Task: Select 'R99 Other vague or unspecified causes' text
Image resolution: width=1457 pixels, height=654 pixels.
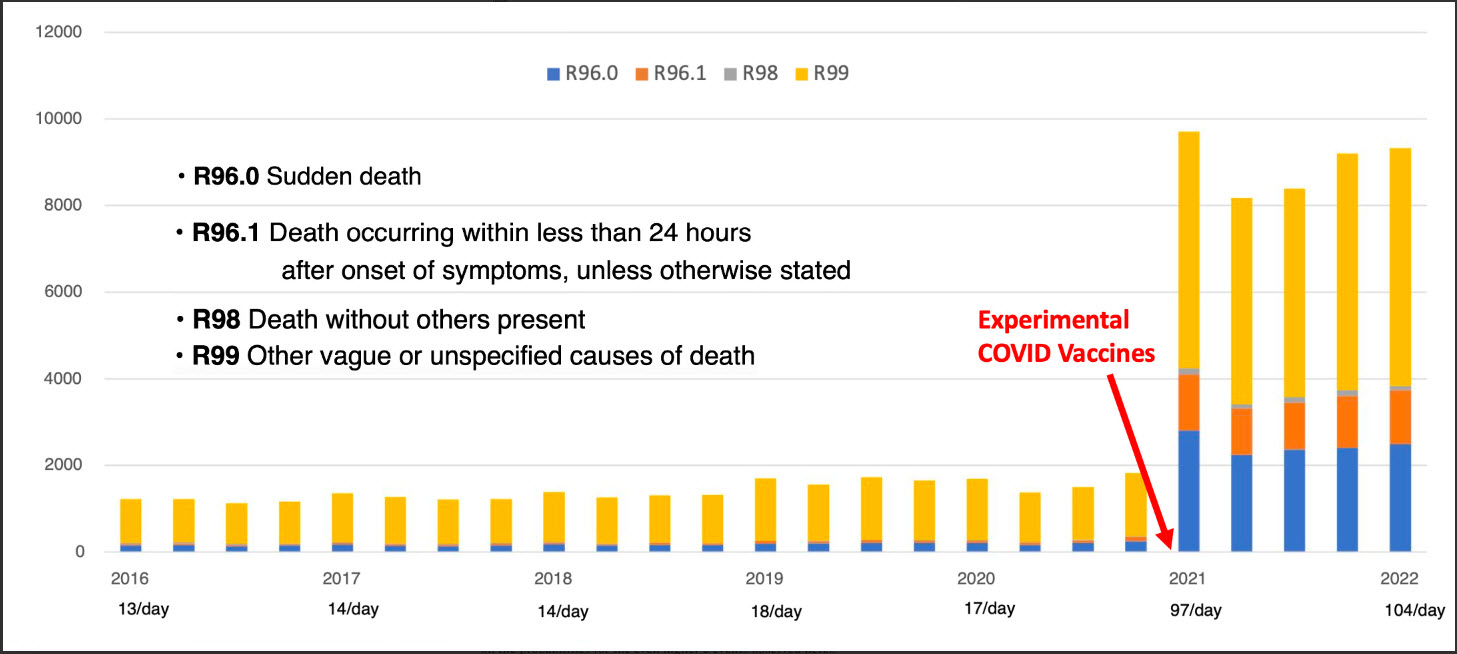Action: point(473,355)
